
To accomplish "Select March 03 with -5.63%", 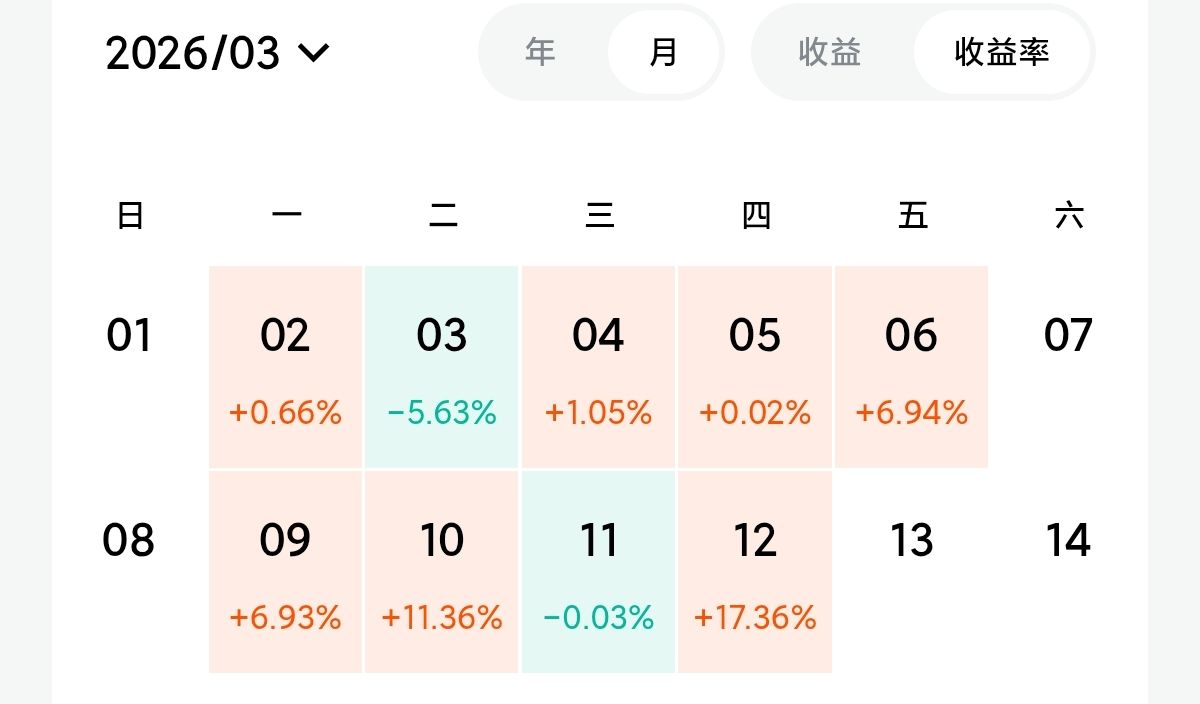I will point(442,367).
